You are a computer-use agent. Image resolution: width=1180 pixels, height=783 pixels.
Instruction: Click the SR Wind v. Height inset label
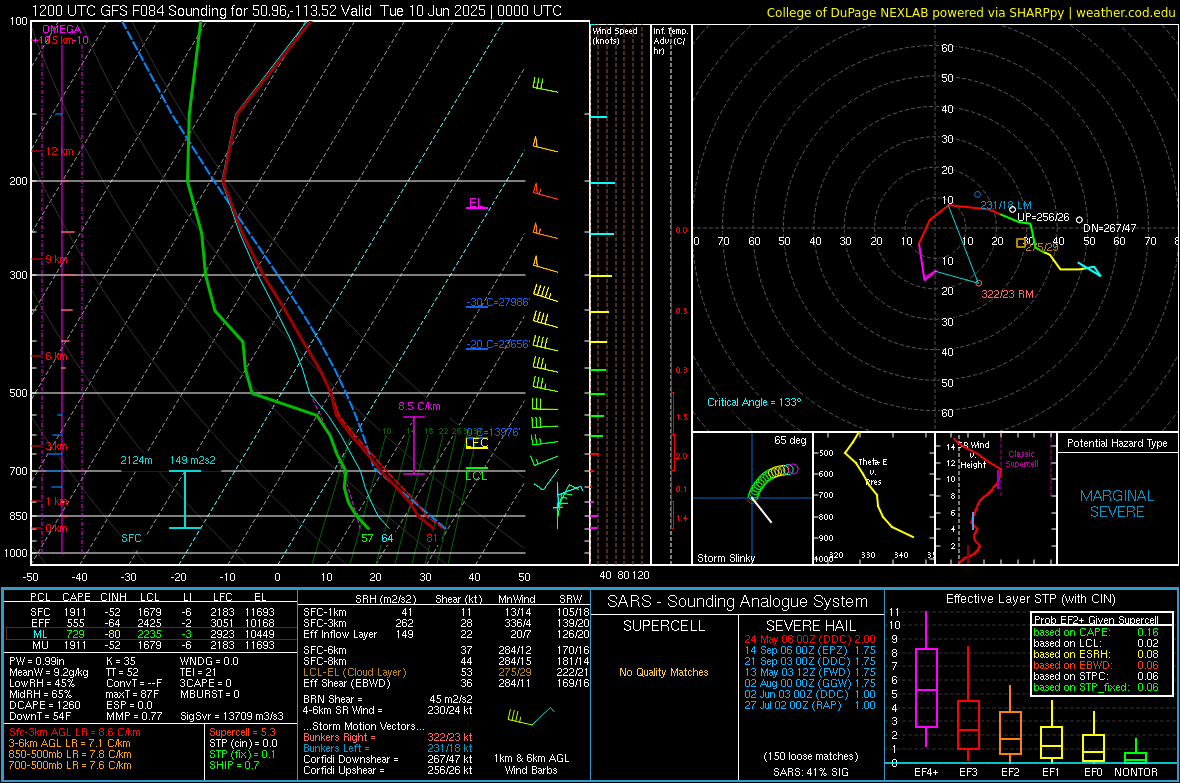(973, 455)
